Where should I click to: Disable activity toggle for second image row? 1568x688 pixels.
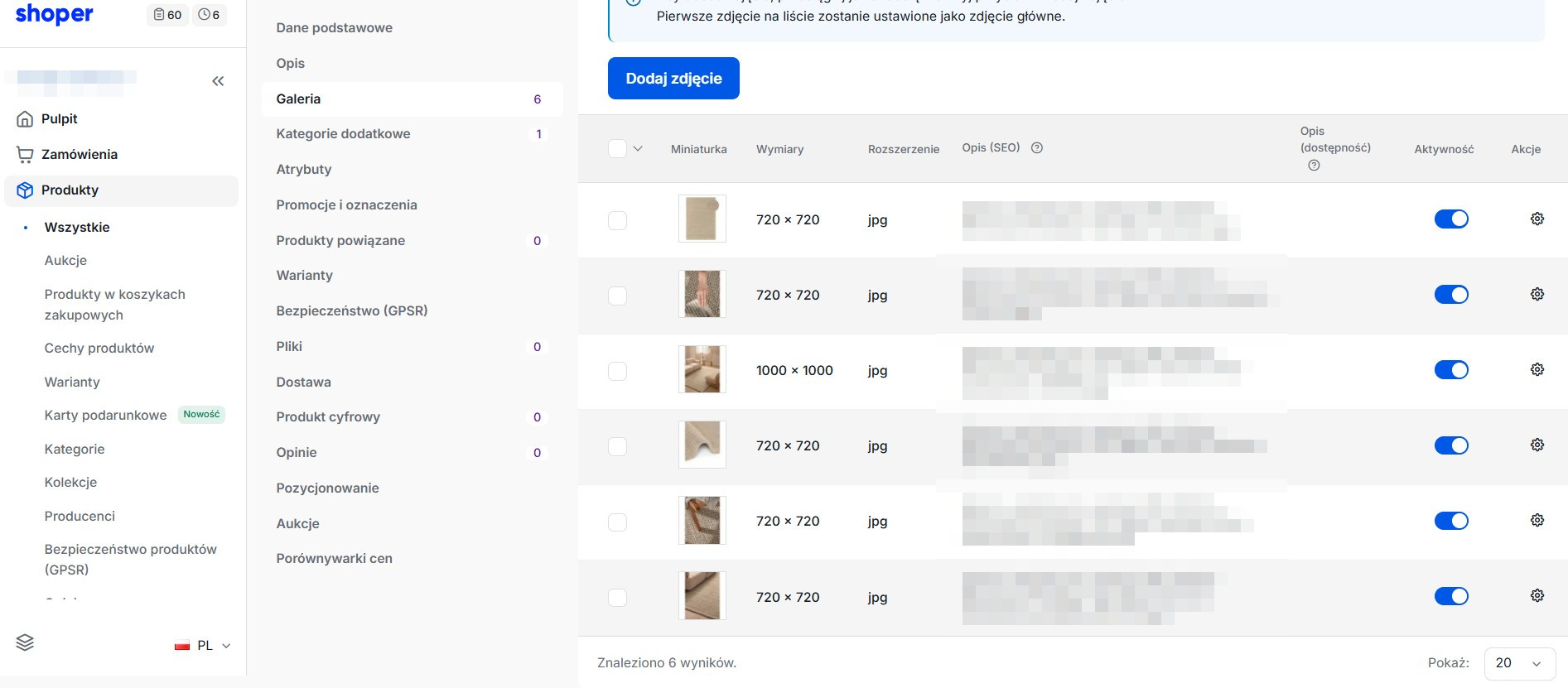(1451, 295)
